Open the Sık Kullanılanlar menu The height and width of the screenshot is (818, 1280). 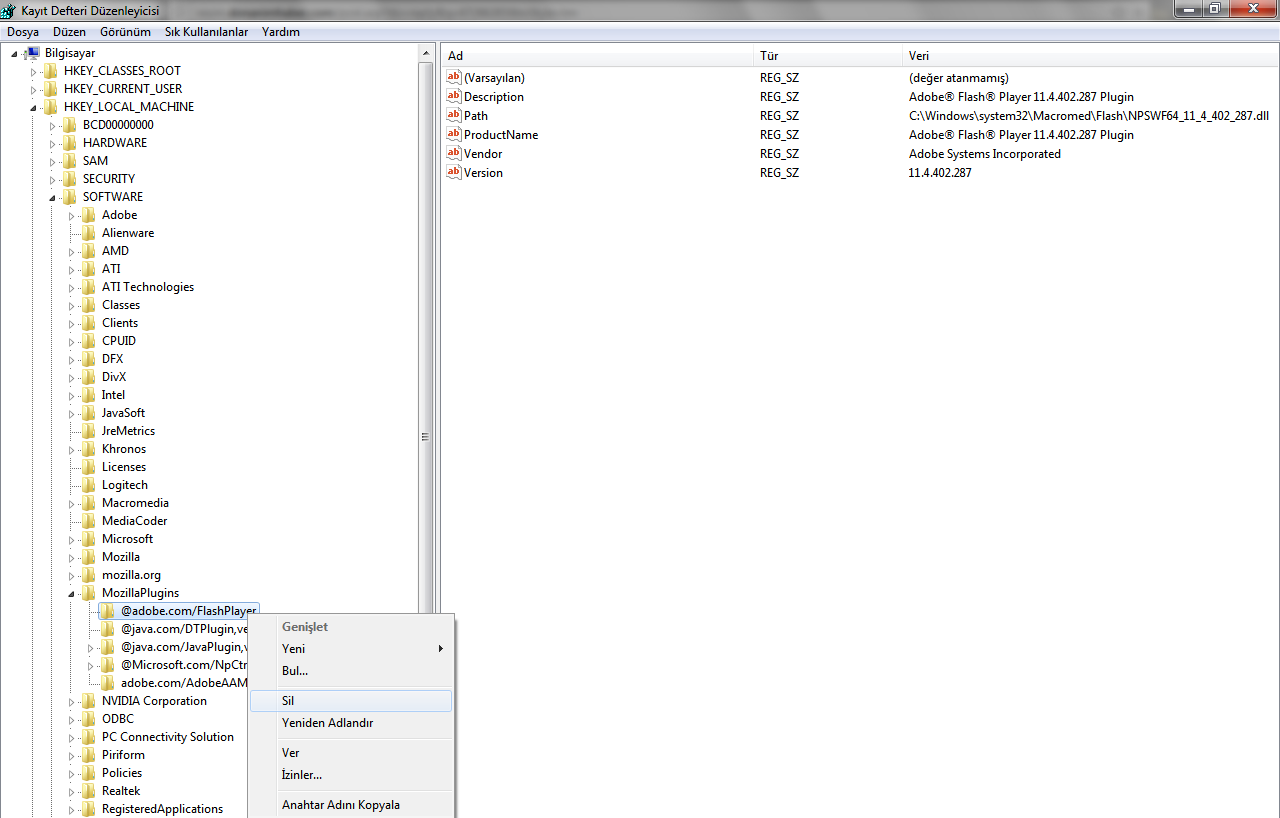(x=206, y=32)
